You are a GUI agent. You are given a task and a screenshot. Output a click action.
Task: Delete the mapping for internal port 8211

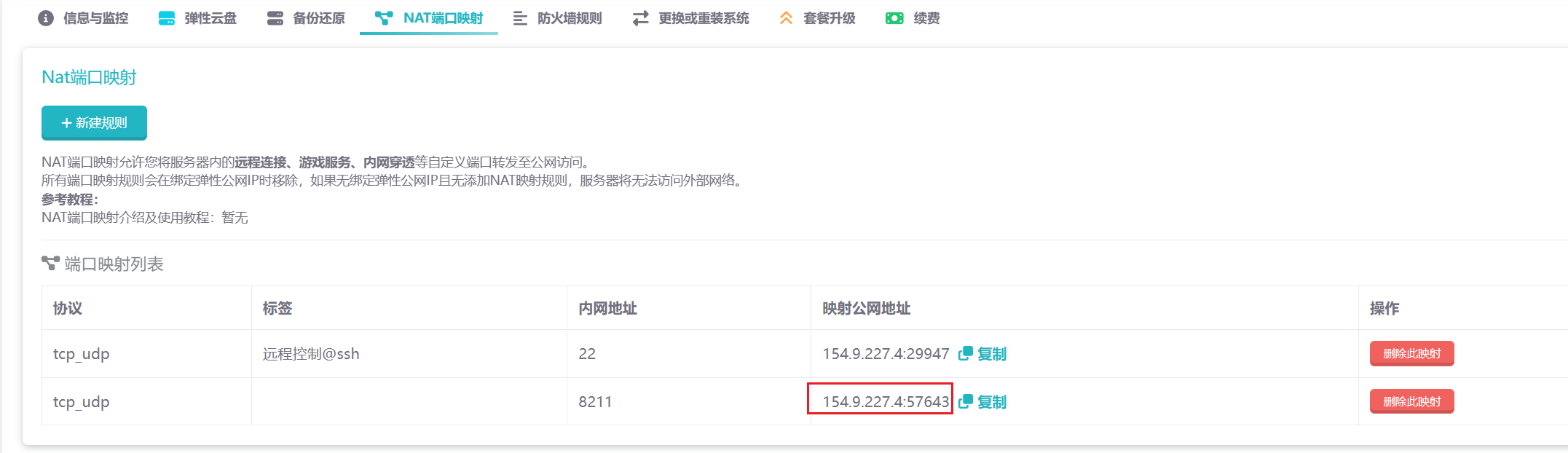point(1411,401)
